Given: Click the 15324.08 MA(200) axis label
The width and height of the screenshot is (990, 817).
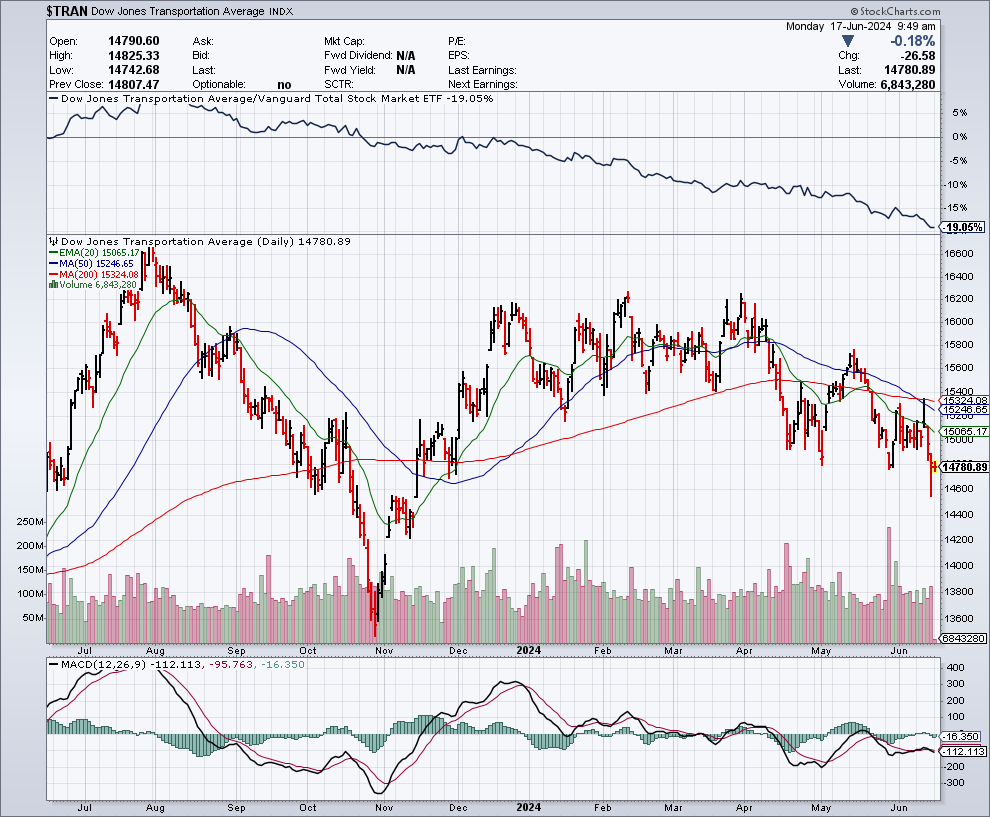Looking at the screenshot, I should [x=961, y=400].
